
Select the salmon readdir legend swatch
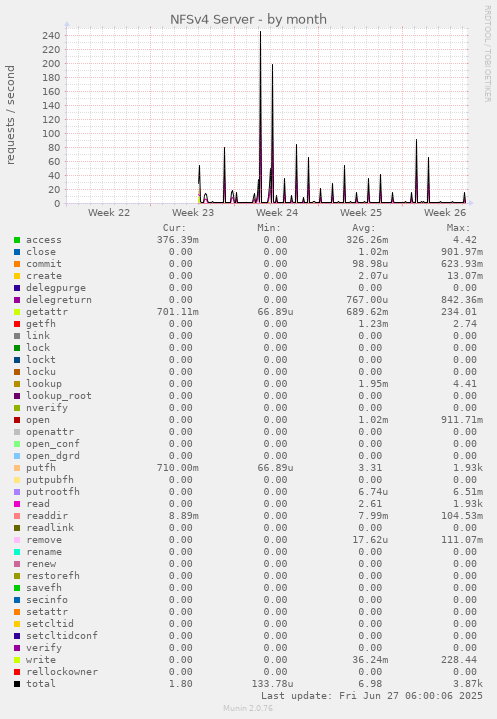(17, 516)
